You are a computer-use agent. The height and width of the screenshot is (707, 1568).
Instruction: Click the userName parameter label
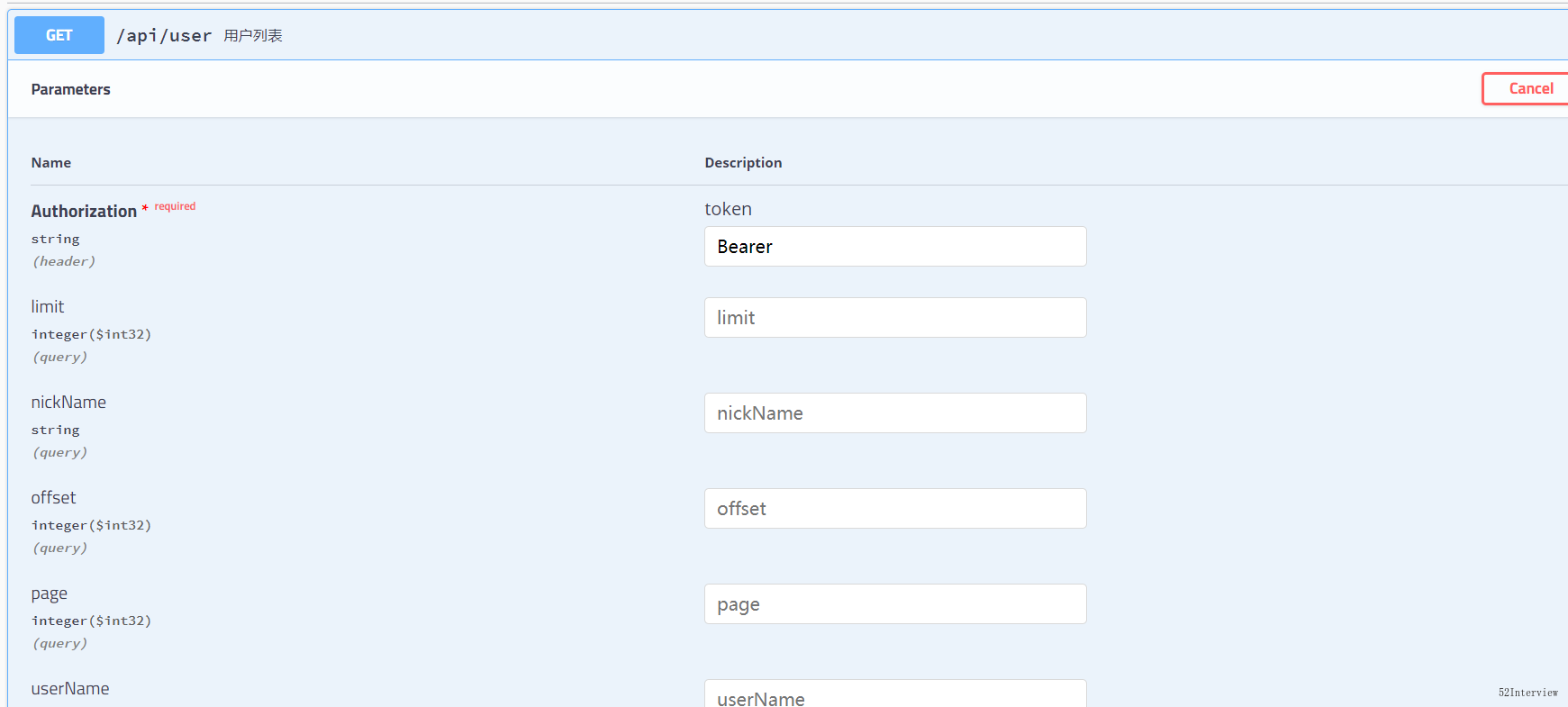point(70,689)
